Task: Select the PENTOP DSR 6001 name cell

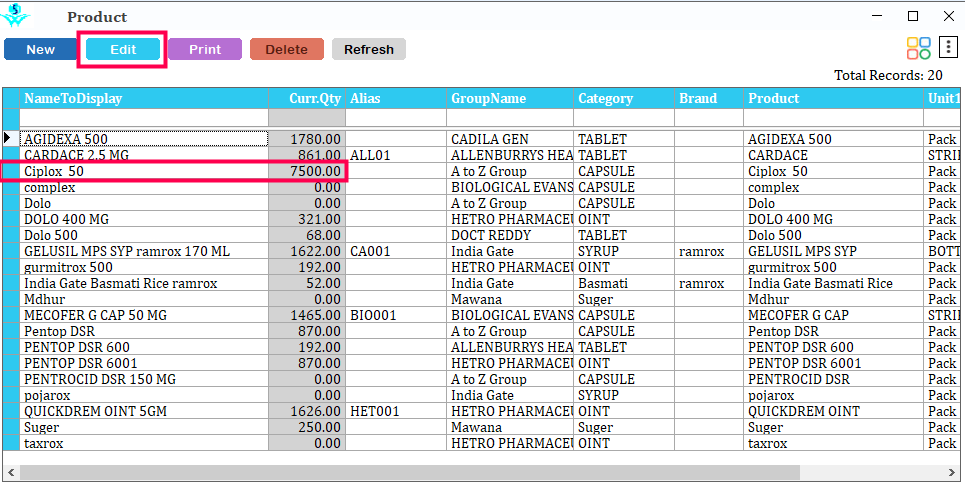Action: pyautogui.click(x=144, y=363)
